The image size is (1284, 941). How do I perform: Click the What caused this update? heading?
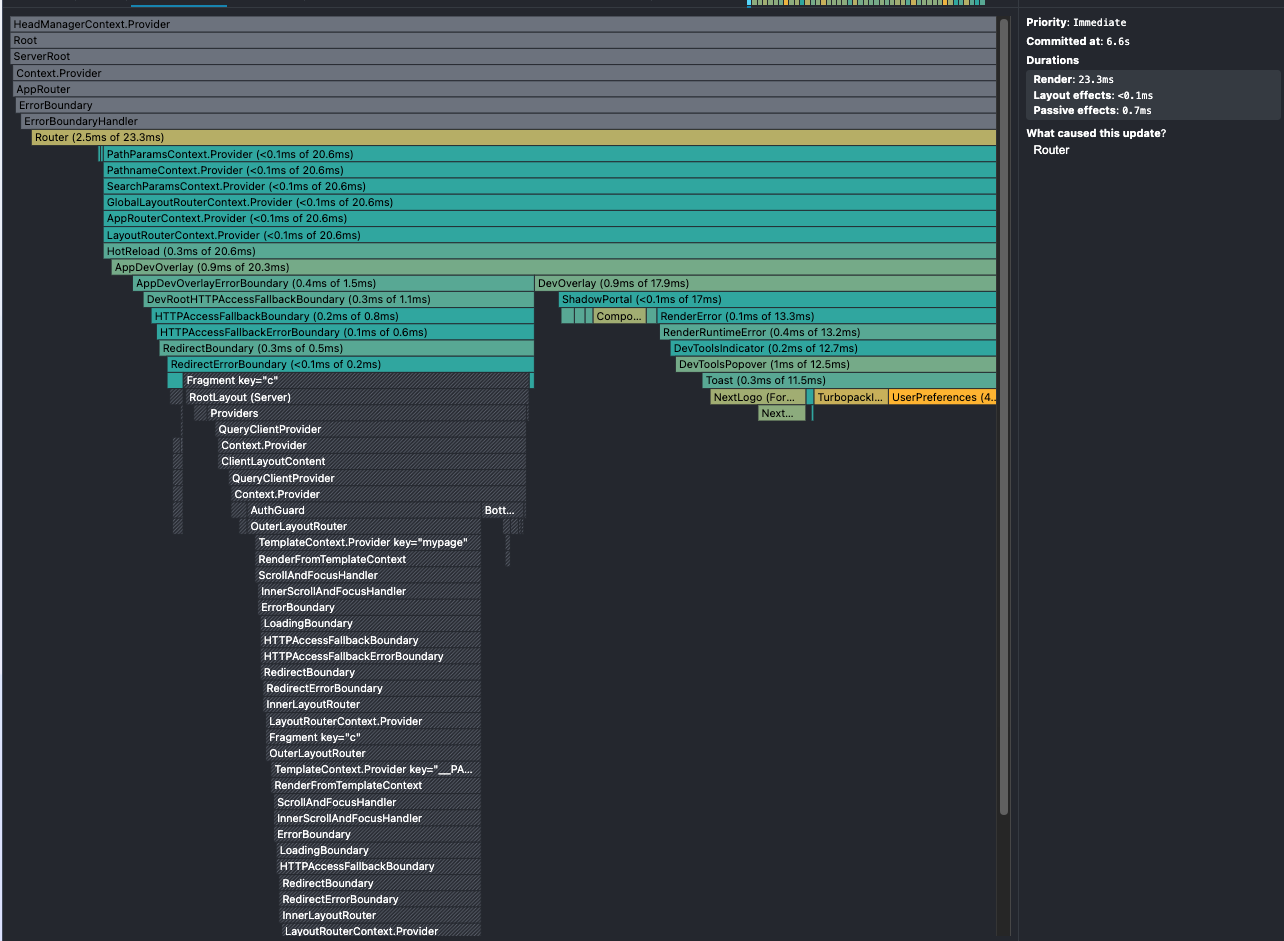[1096, 133]
